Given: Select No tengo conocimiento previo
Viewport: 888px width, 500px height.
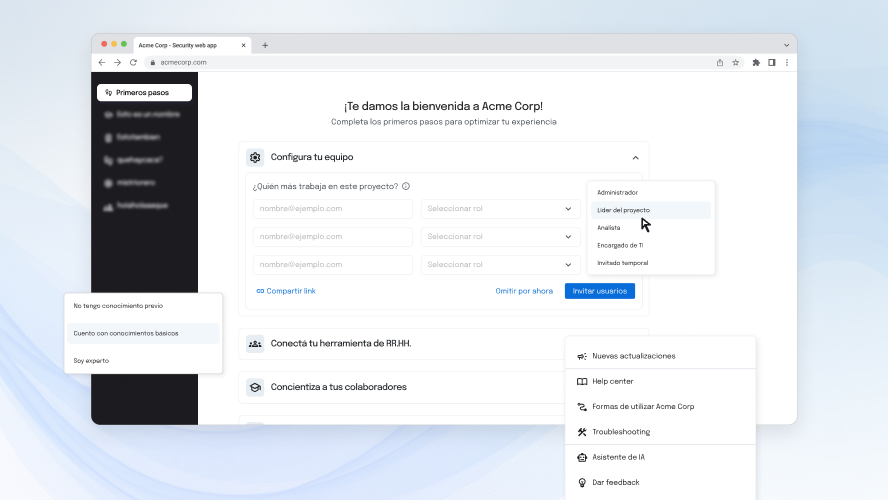Looking at the screenshot, I should [143, 306].
